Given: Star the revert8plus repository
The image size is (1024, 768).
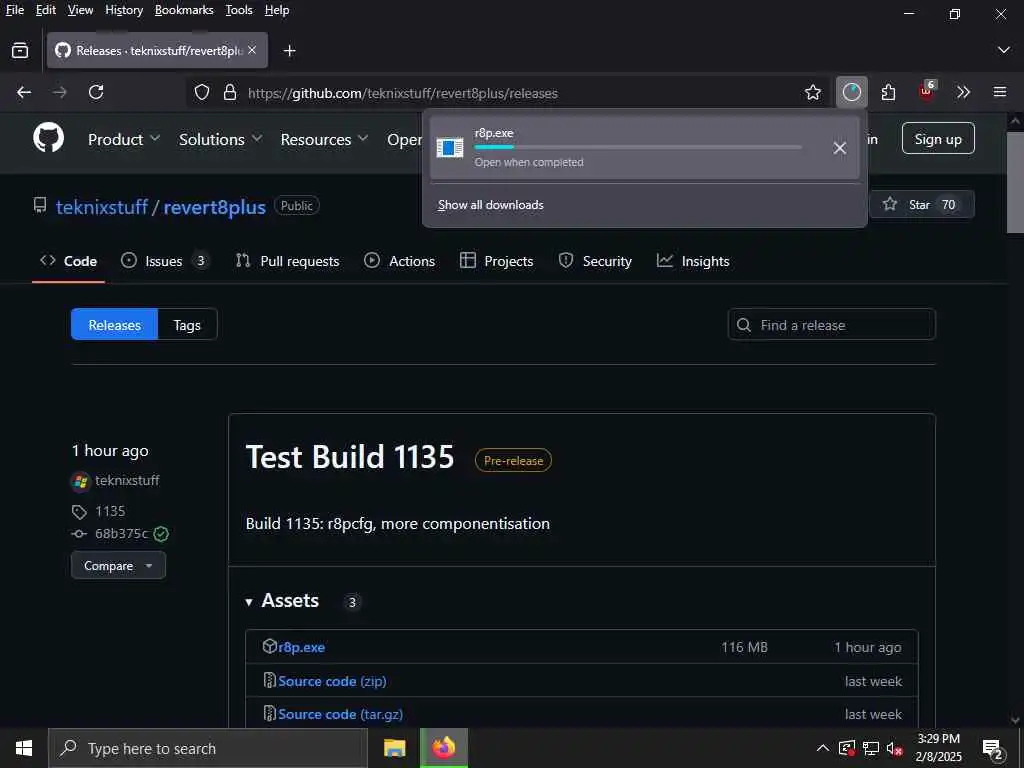Looking at the screenshot, I should pos(921,204).
